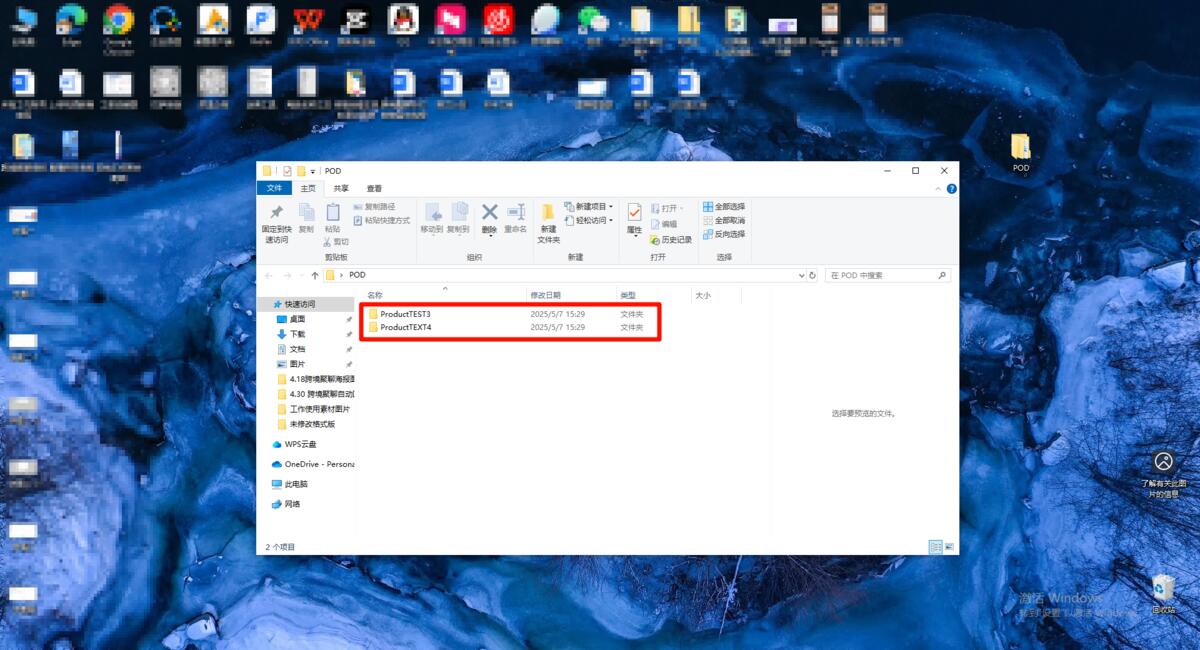Screen dimensions: 1200x650
Task: Open the New Item (新建项目) dropdown
Action: pos(589,207)
